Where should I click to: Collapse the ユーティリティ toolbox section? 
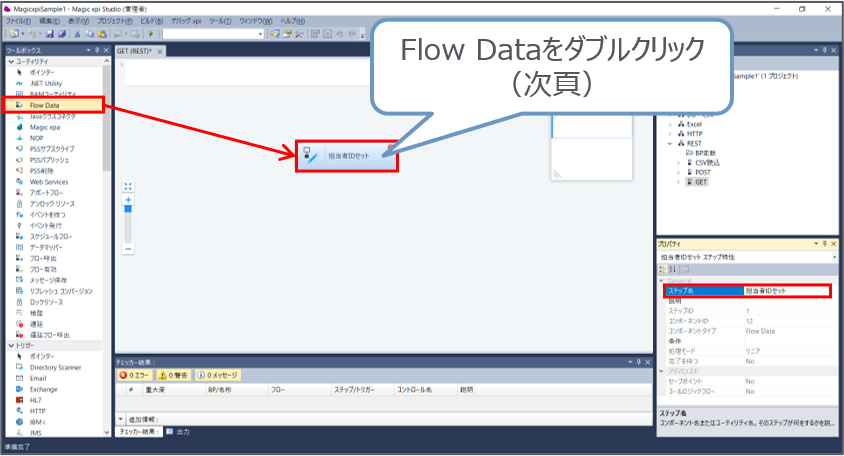tap(6, 61)
